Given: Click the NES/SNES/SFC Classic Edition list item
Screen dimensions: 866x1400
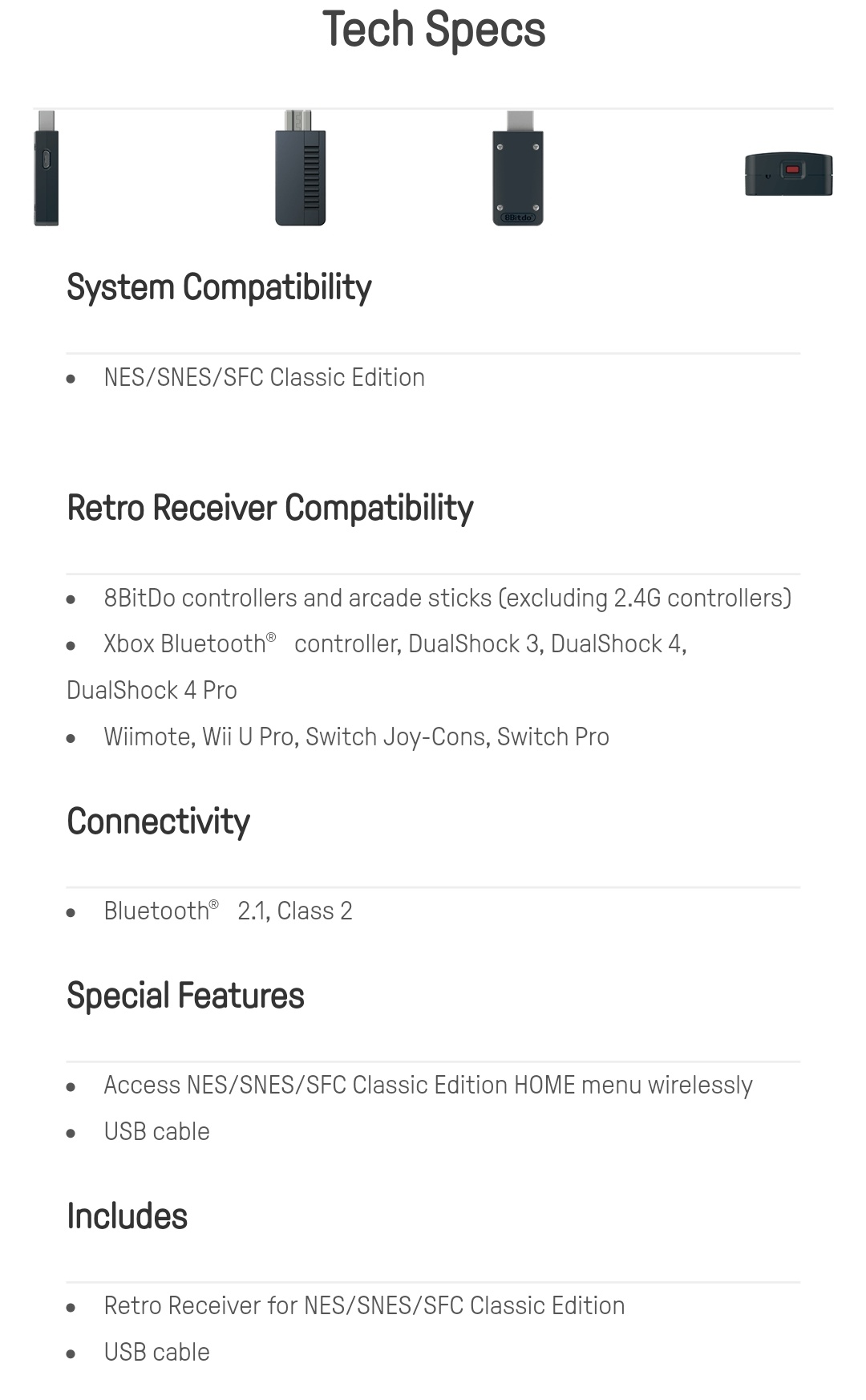Looking at the screenshot, I should [x=265, y=378].
